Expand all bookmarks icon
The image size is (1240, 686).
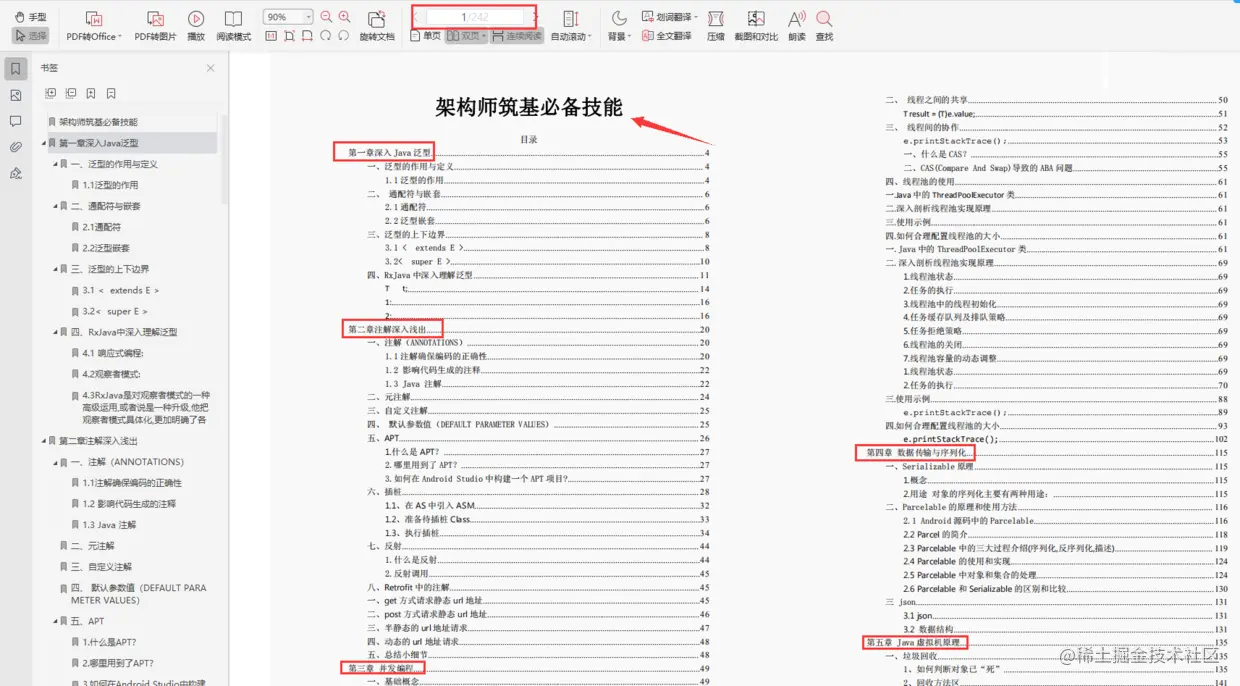coord(51,93)
